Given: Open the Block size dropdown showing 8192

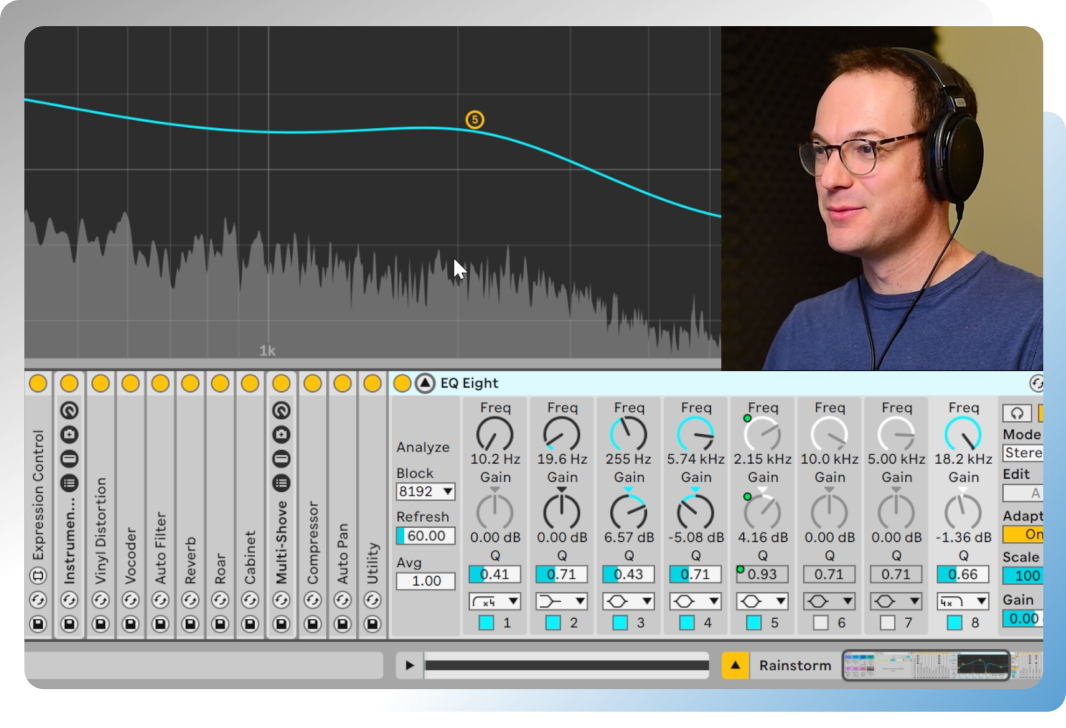Looking at the screenshot, I should point(425,492).
